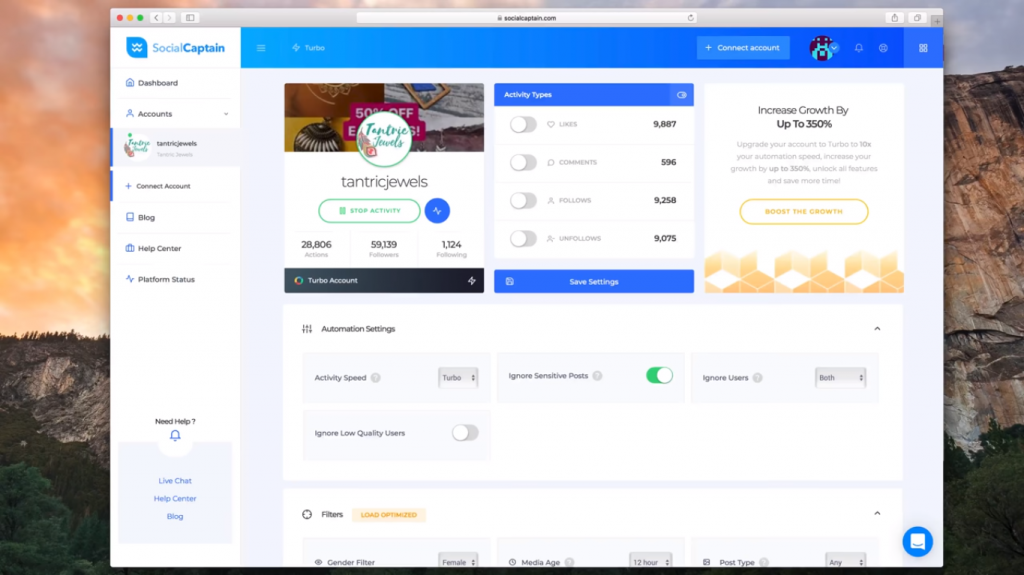
Task: Open the live chat bubble icon
Action: pyautogui.click(x=918, y=541)
